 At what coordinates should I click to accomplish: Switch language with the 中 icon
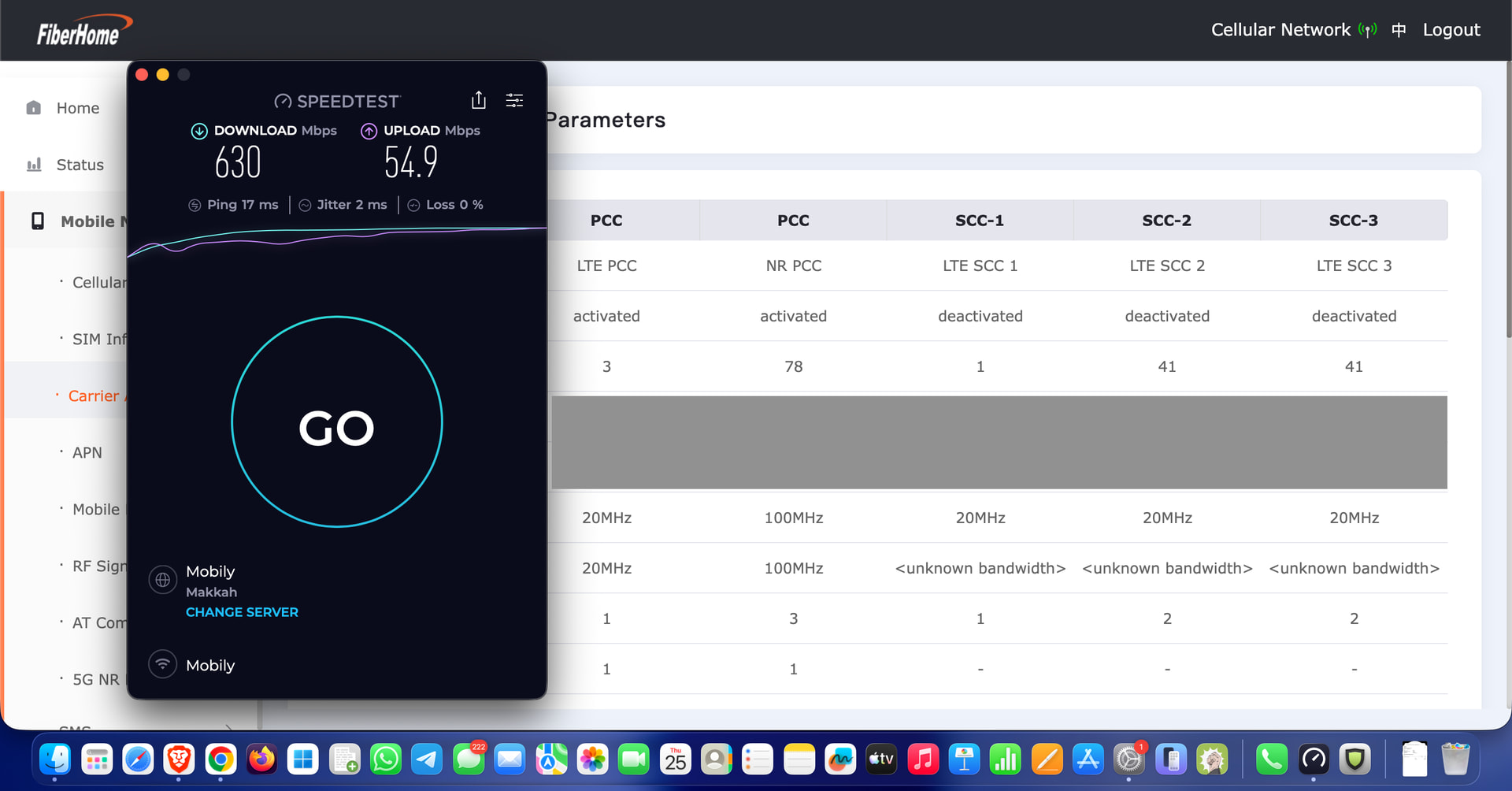(x=1399, y=30)
